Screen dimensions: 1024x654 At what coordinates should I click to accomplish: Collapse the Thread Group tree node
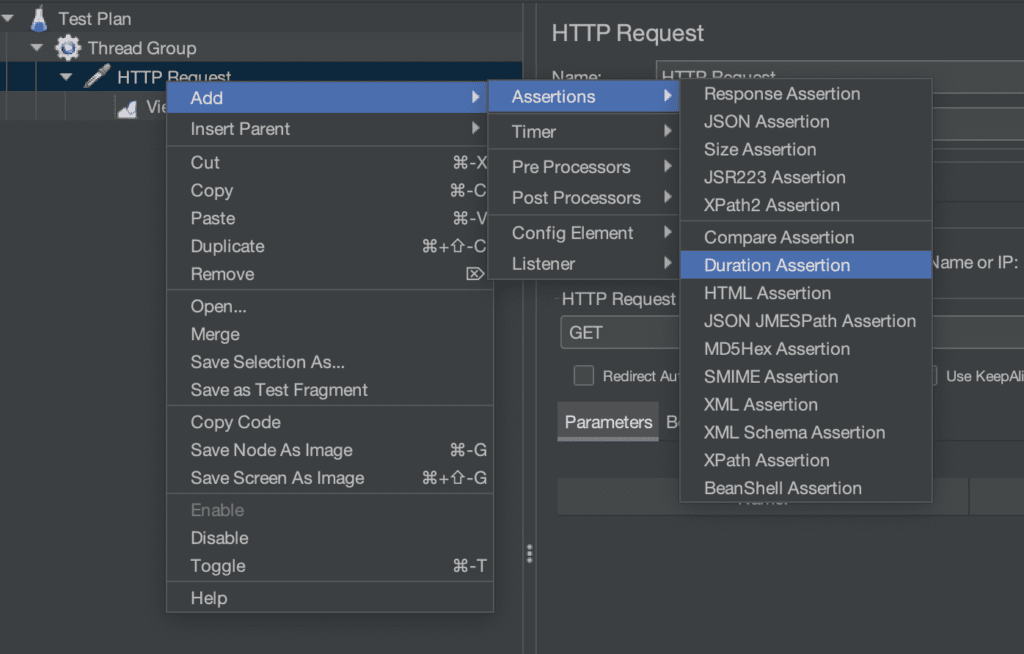pyautogui.click(x=37, y=47)
